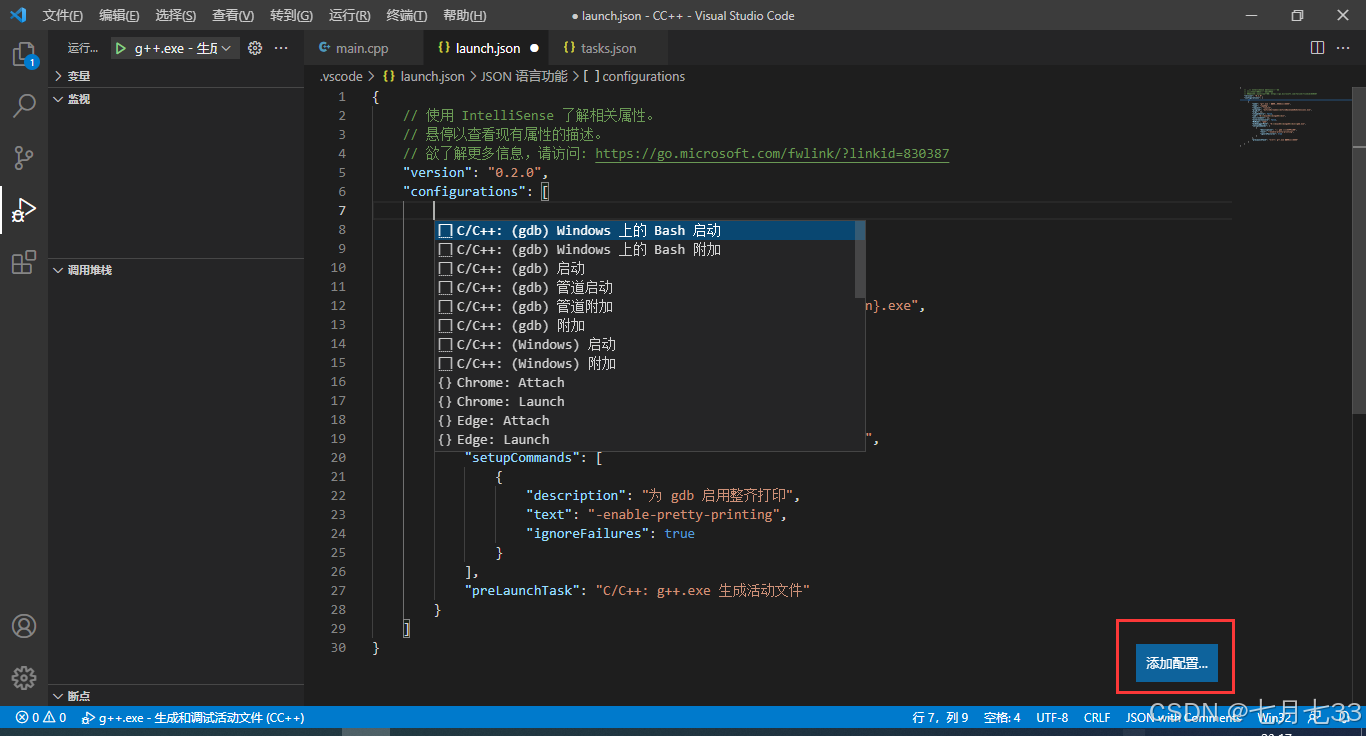
Task: Collapse the 调用堆栈 section
Action: coord(176,270)
